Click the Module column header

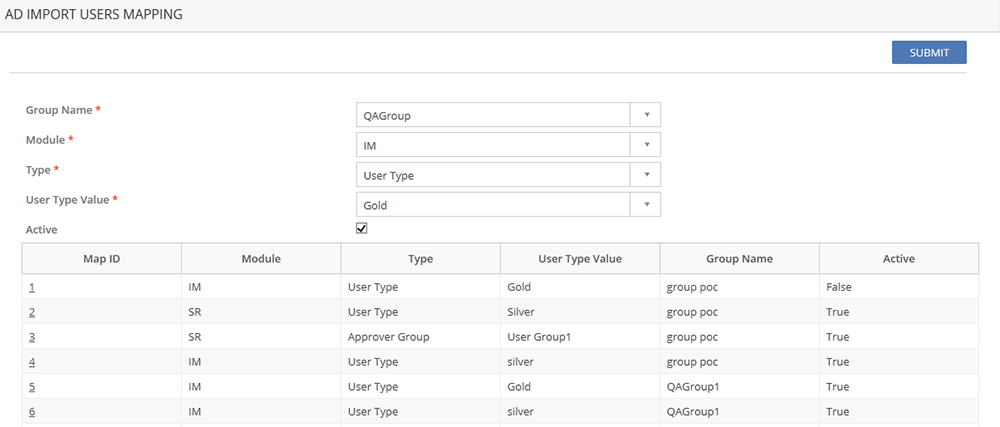point(261,259)
